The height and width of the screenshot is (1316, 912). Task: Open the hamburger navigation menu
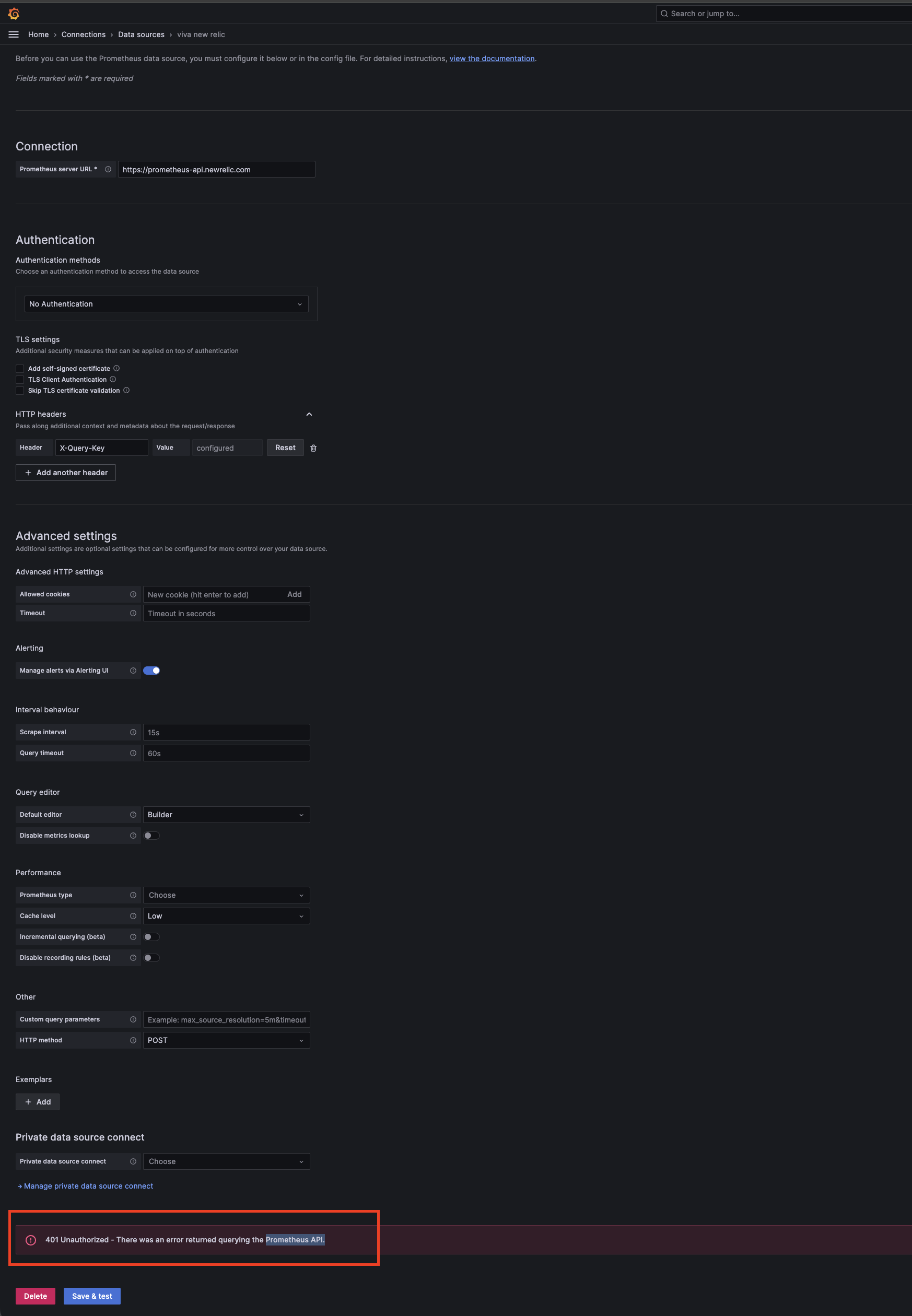point(14,35)
